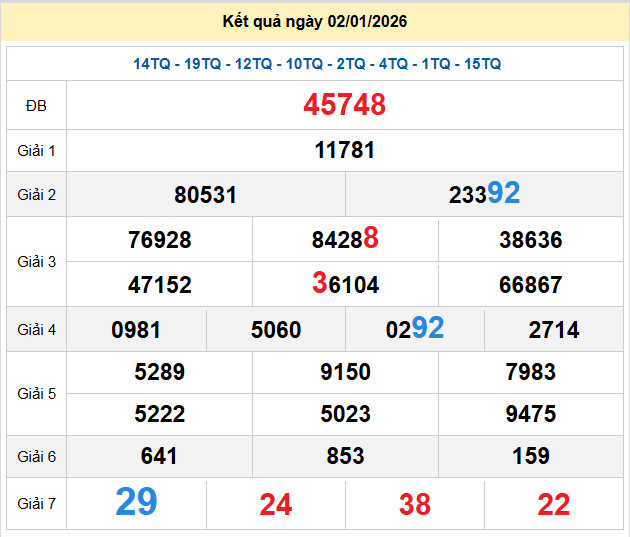The height and width of the screenshot is (537, 630).
Task: Select the Giải 4 number 0292
Action: click(x=414, y=329)
